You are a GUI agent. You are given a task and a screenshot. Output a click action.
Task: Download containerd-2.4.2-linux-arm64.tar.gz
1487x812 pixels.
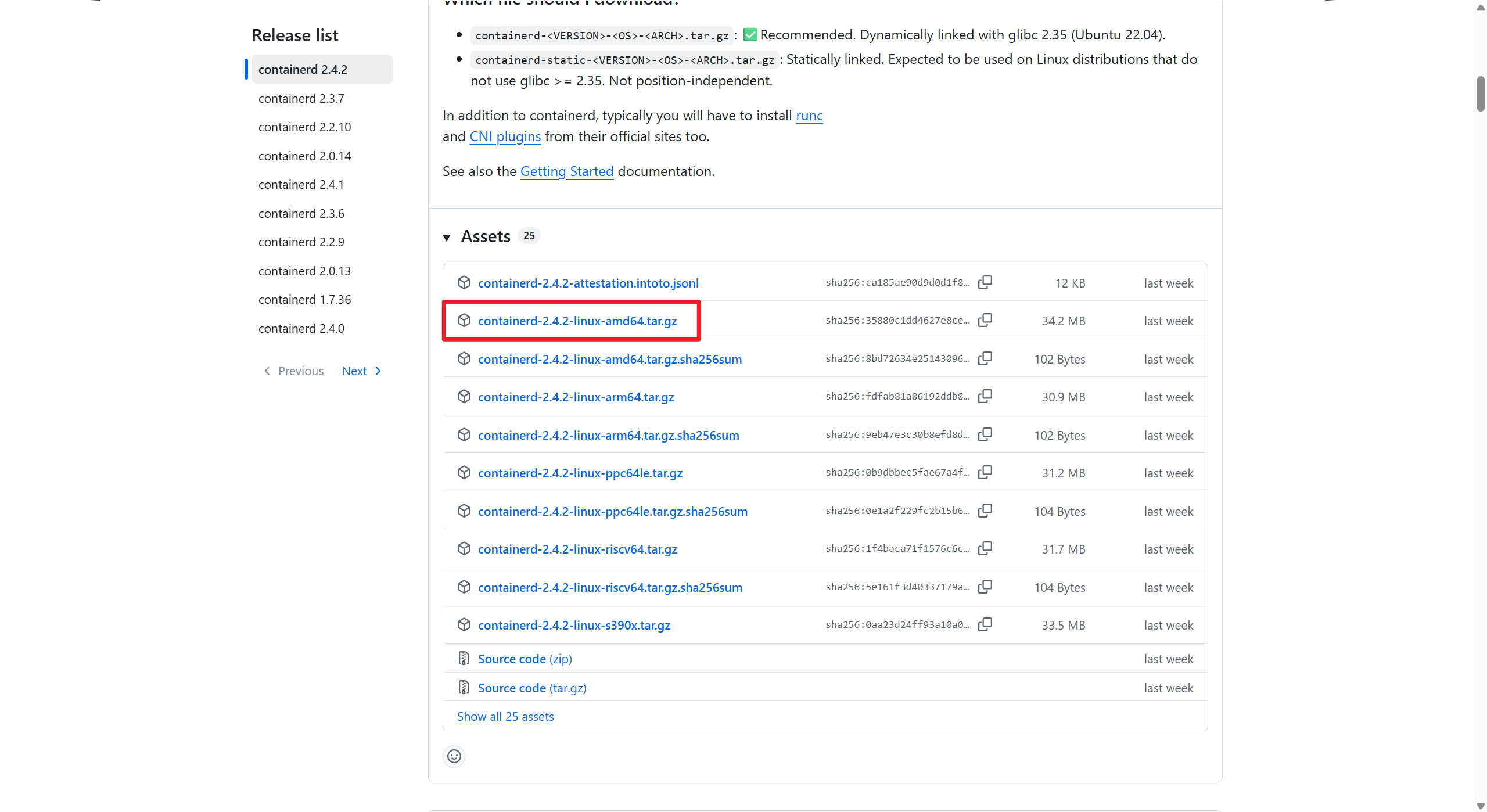coord(576,397)
